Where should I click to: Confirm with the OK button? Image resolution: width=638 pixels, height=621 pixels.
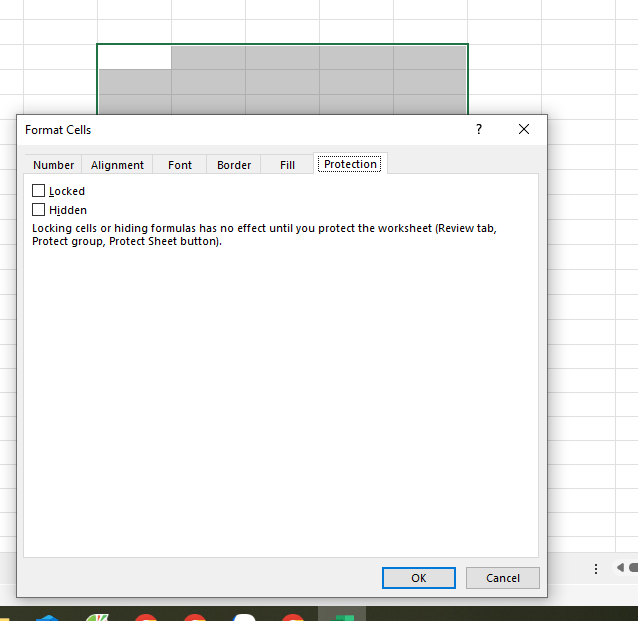point(419,578)
